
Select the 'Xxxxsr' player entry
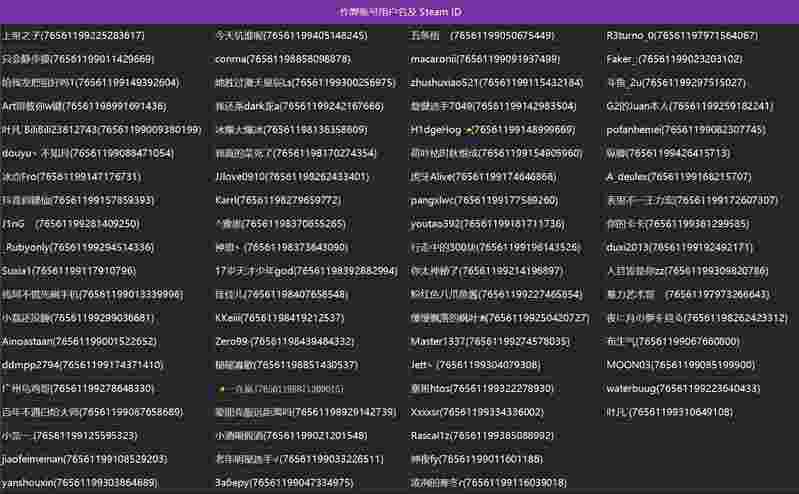pyautogui.click(x=477, y=412)
